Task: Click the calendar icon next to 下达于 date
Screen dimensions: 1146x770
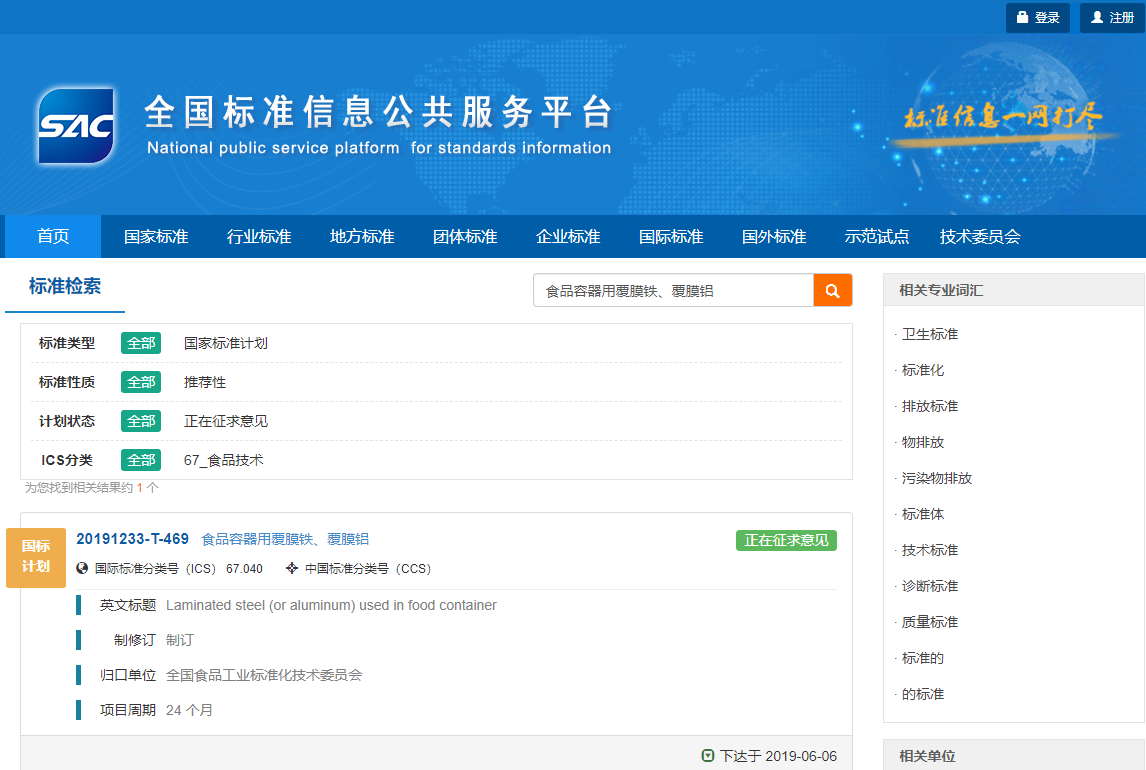Action: [x=708, y=755]
